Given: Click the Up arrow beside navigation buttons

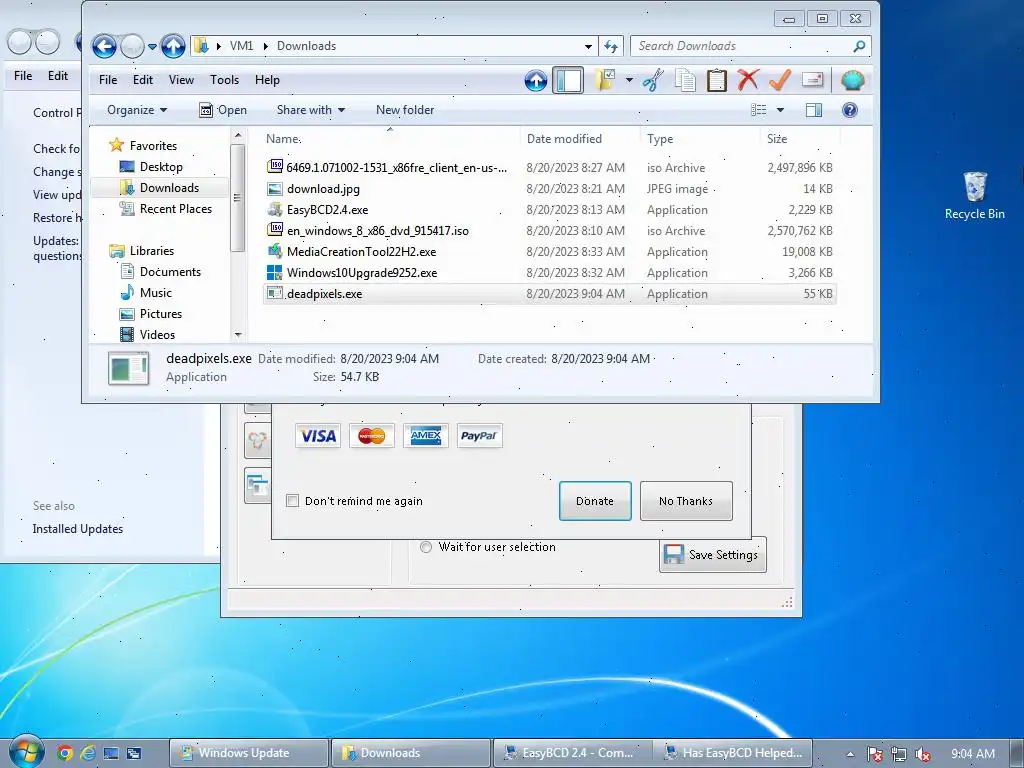Looking at the screenshot, I should (x=173, y=46).
